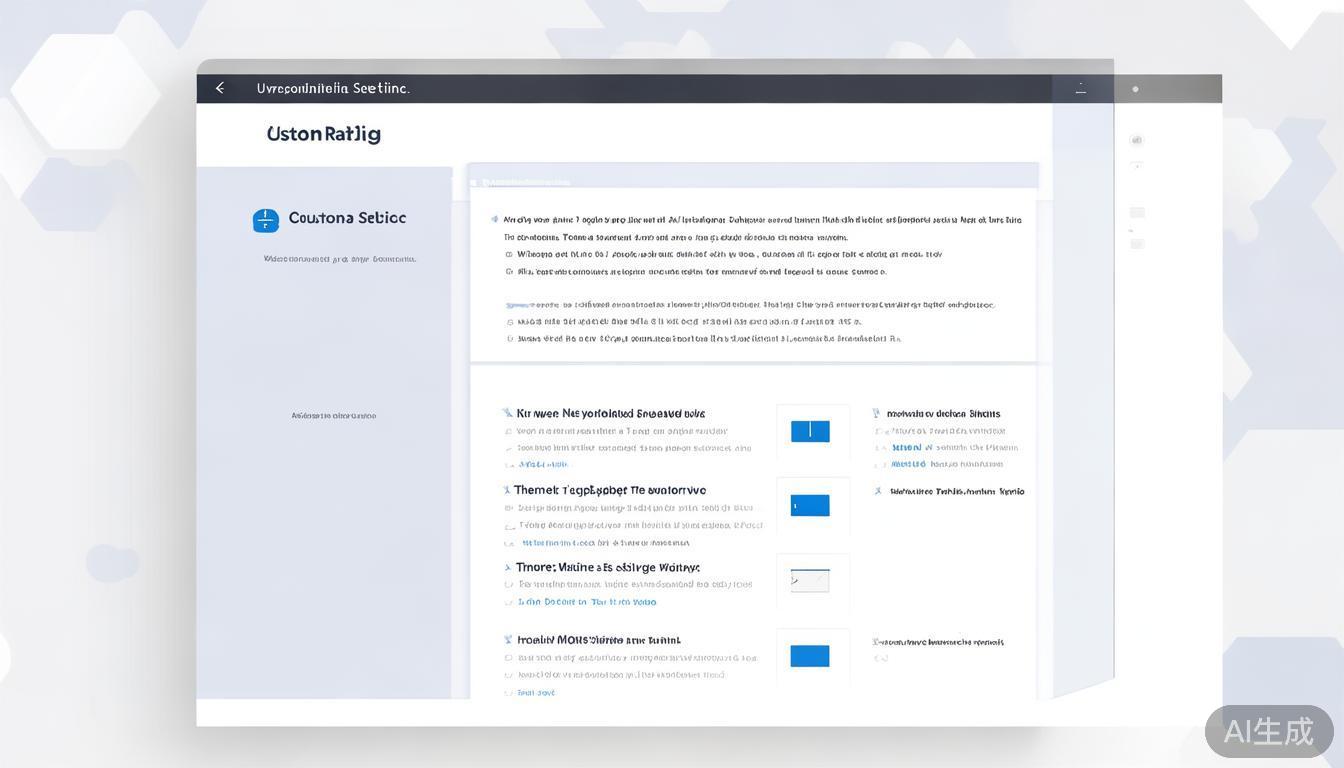Expand the first paragraph arrow in the top panel
The width and height of the screenshot is (1344, 768).
click(494, 219)
